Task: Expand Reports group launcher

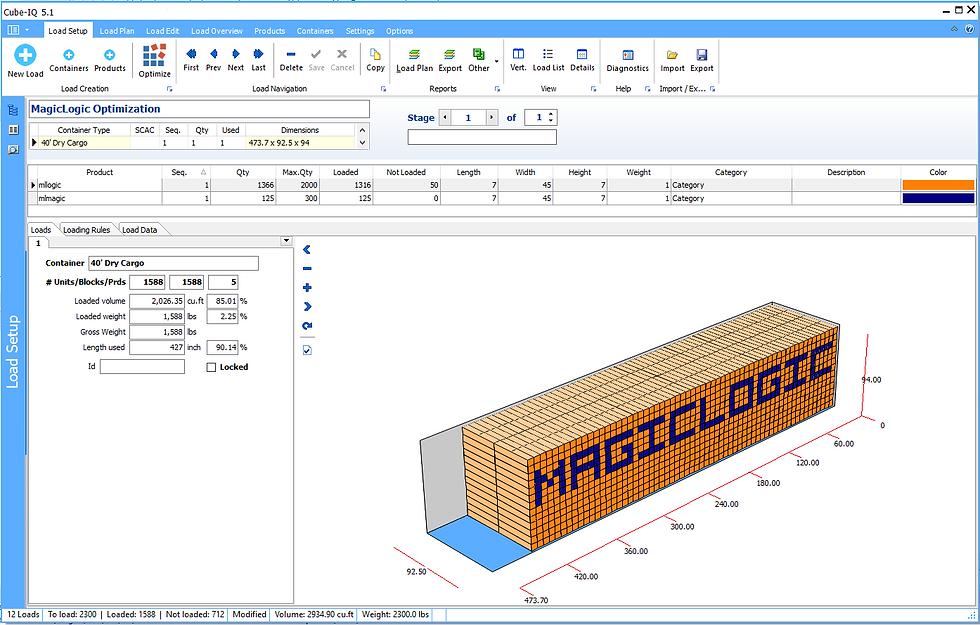Action: (498, 89)
